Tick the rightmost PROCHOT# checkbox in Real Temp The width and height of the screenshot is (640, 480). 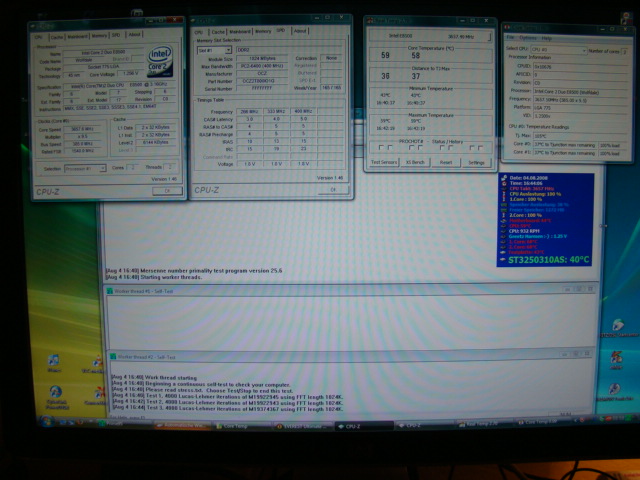[x=480, y=148]
